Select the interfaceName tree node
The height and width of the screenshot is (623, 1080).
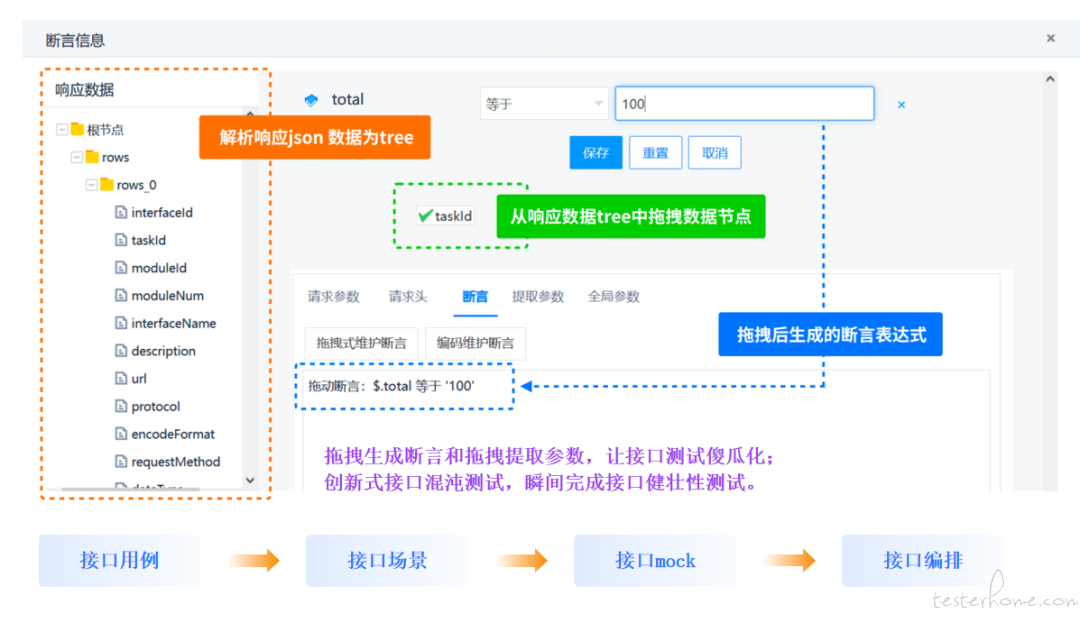tap(174, 323)
